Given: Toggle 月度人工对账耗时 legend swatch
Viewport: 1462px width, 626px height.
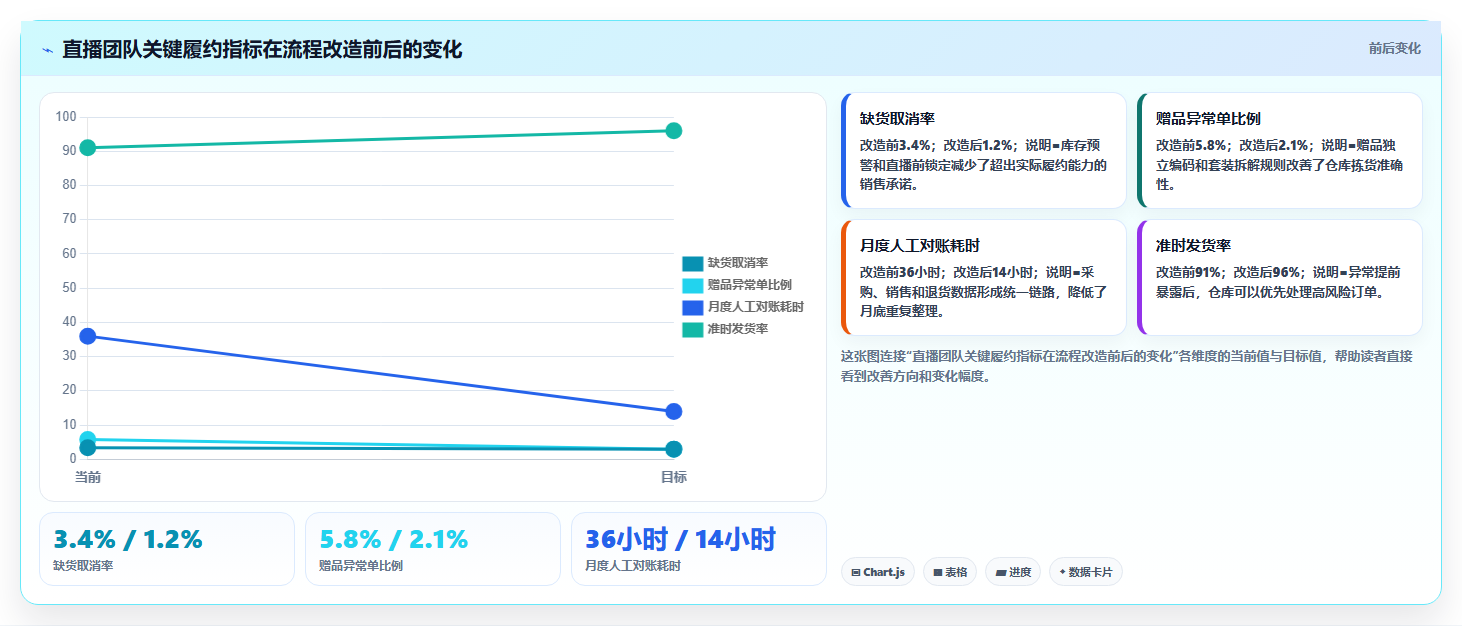Looking at the screenshot, I should tap(692, 307).
